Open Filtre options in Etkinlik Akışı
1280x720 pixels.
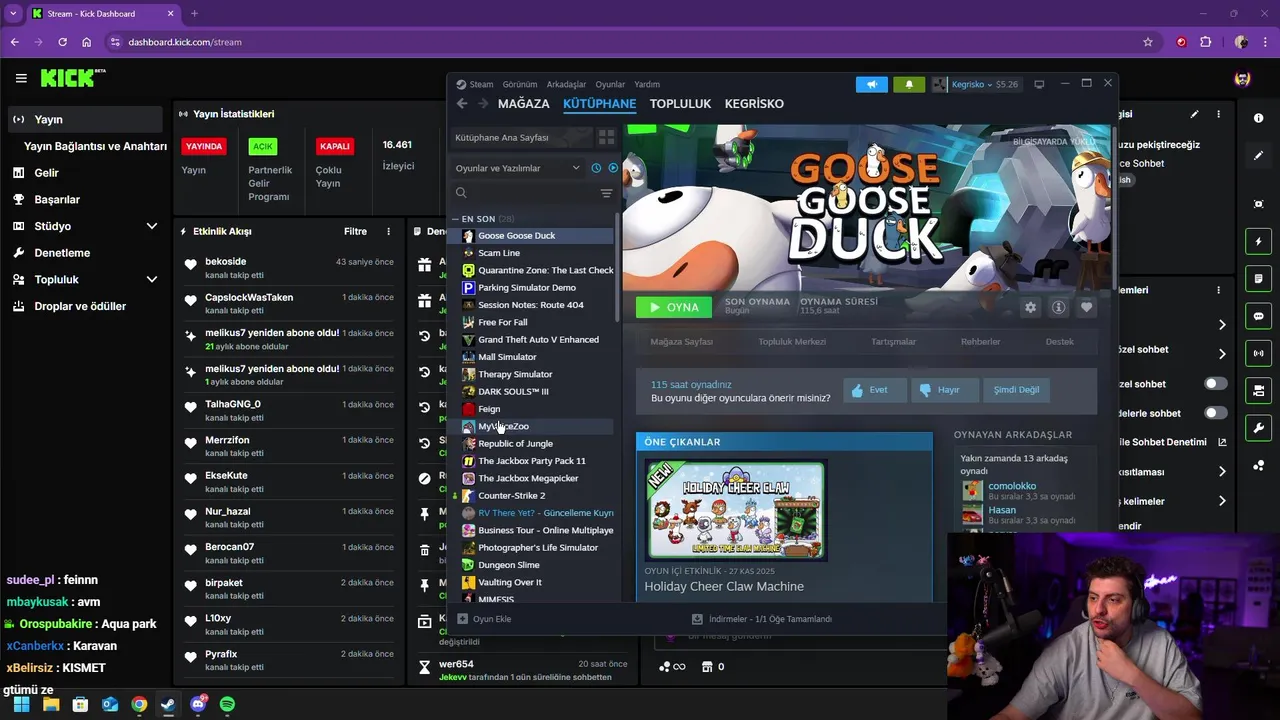[355, 231]
